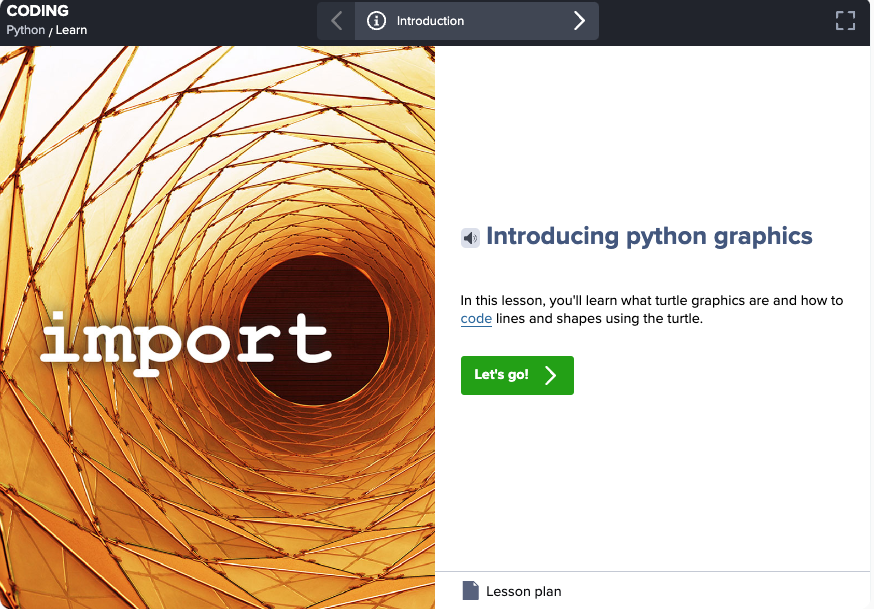The image size is (874, 609).
Task: Advance with the next slide arrow
Action: click(x=578, y=21)
